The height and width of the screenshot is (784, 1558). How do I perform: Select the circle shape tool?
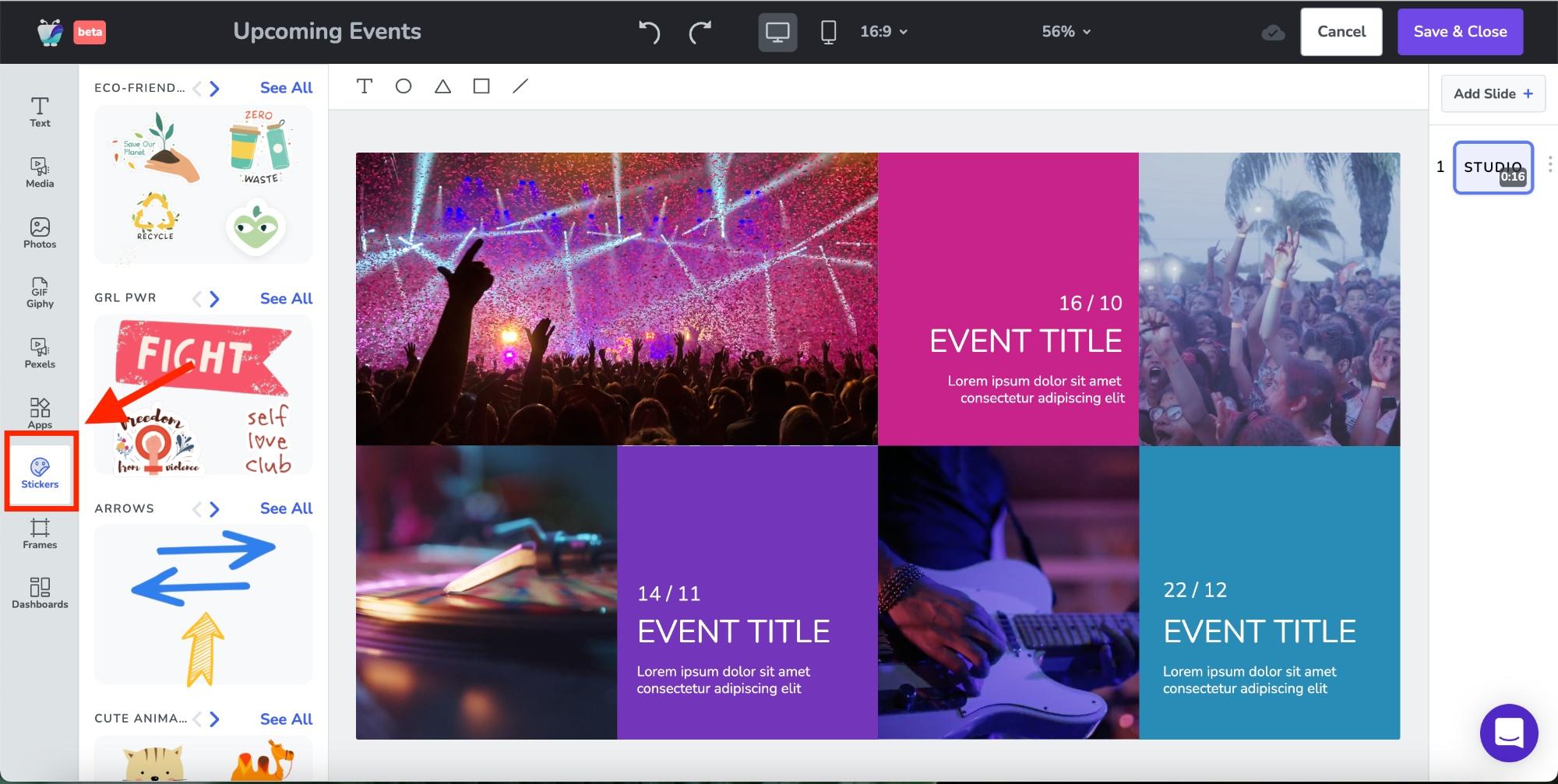pos(404,86)
